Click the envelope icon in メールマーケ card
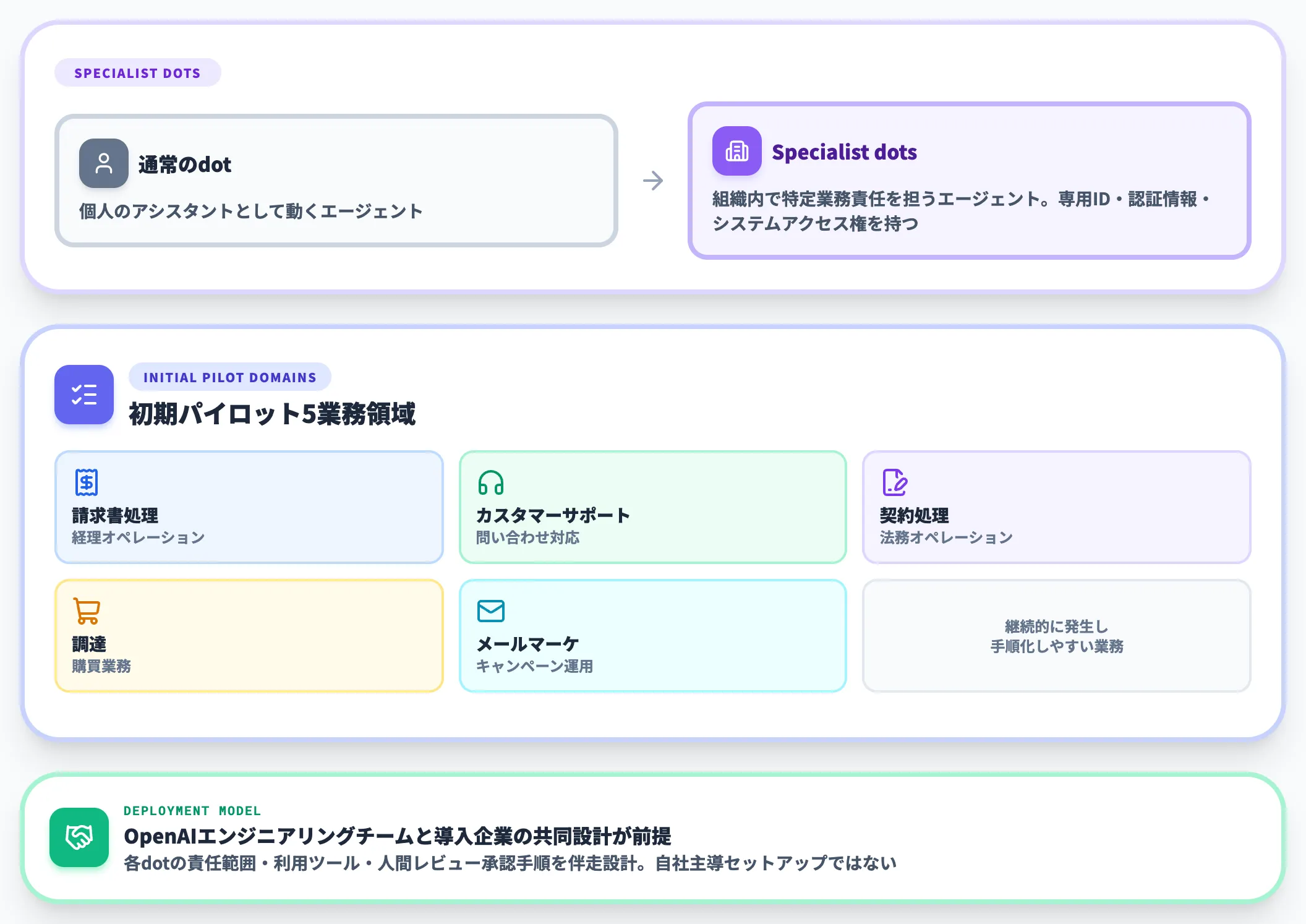The image size is (1306, 924). [x=491, y=611]
